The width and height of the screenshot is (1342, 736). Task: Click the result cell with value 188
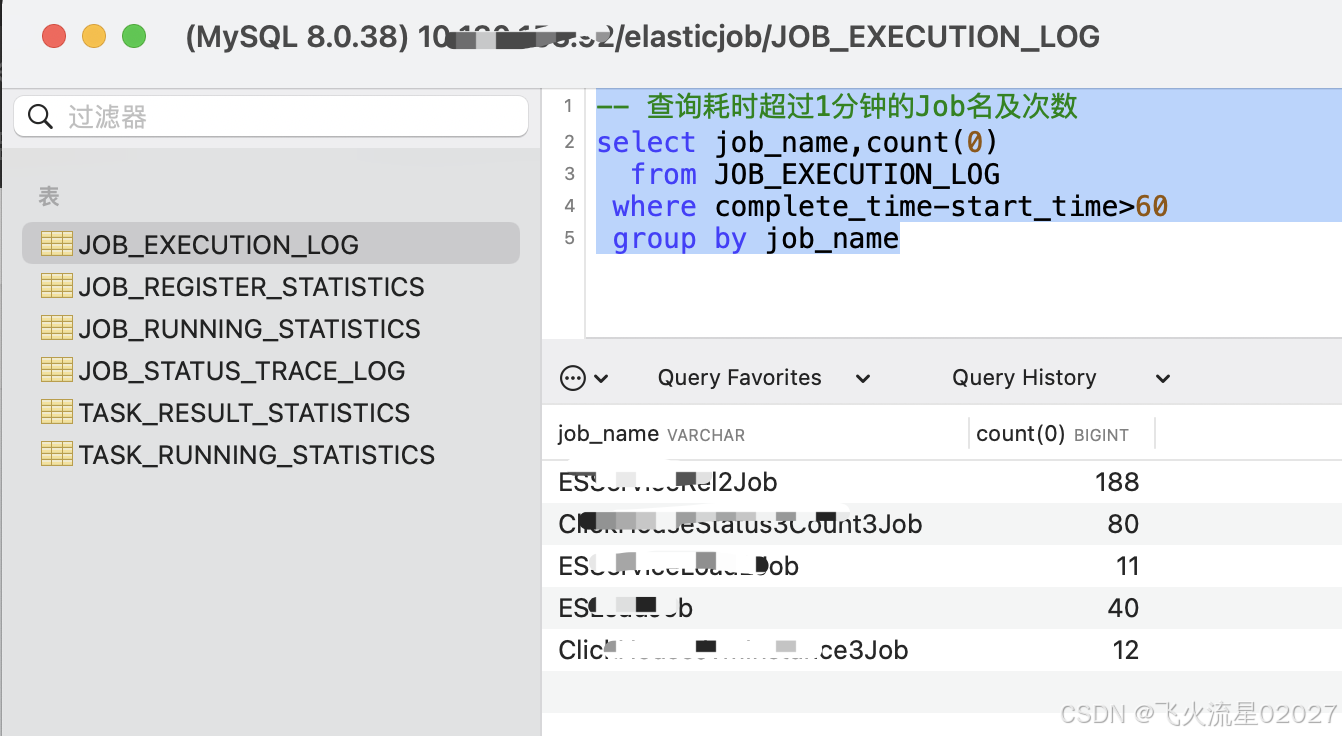1117,482
